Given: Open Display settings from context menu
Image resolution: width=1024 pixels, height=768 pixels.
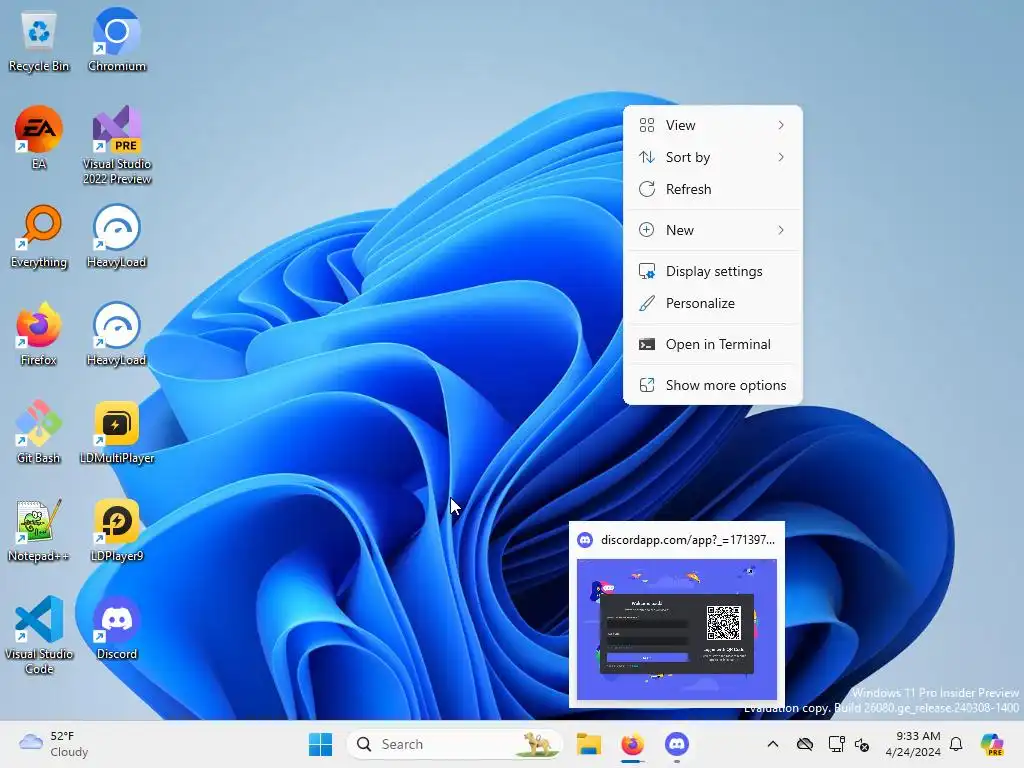Looking at the screenshot, I should [712, 271].
